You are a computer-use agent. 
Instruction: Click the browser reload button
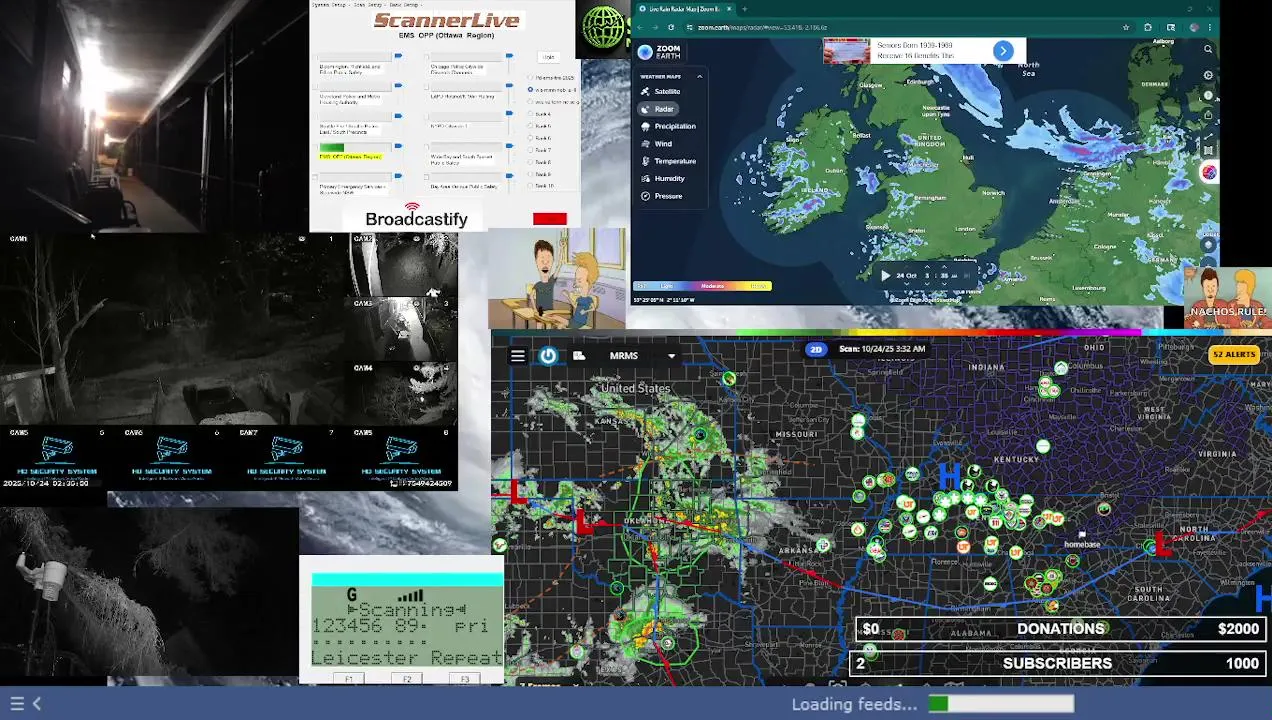(x=671, y=27)
